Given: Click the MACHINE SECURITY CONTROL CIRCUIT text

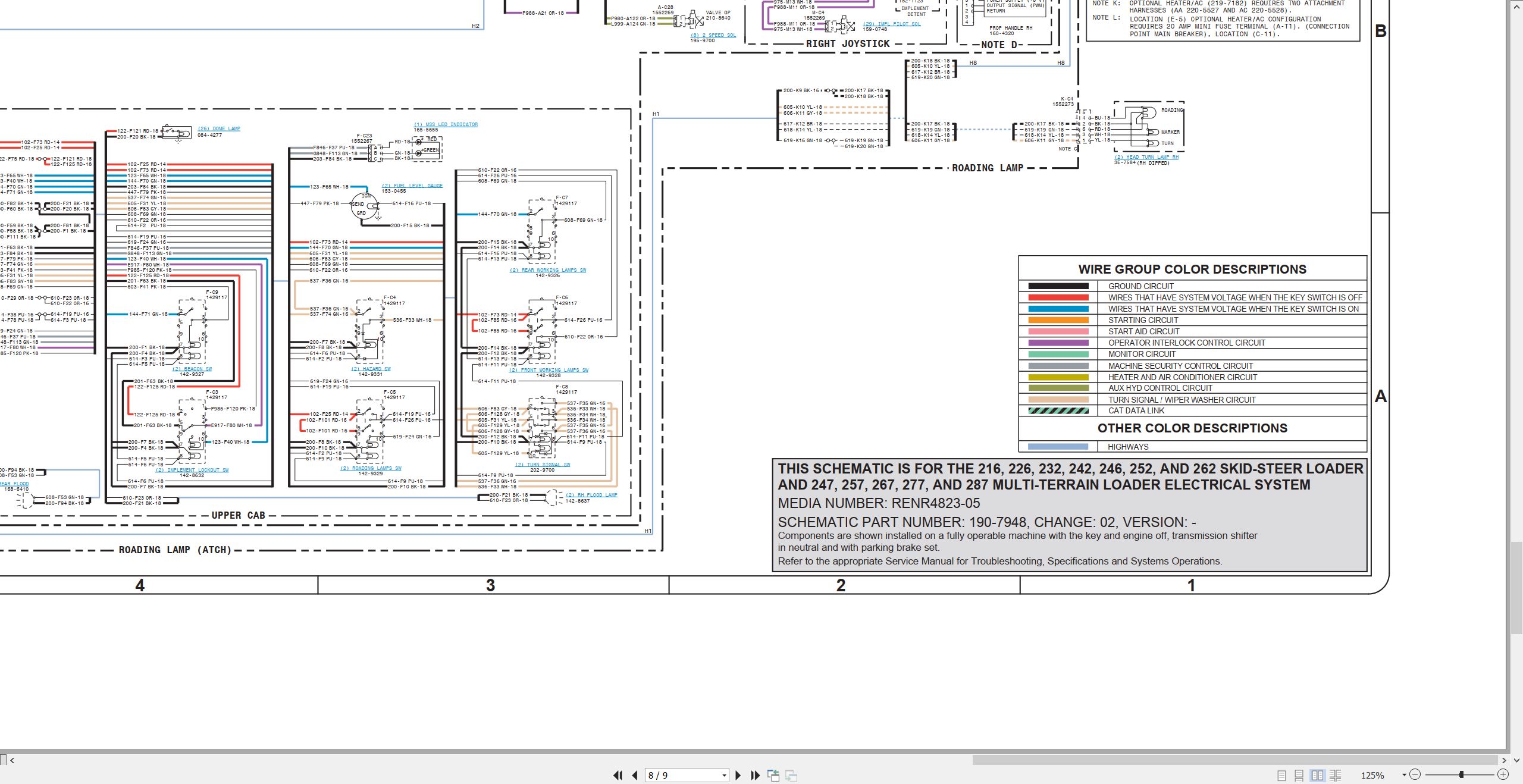Looking at the screenshot, I should click(x=1180, y=366).
